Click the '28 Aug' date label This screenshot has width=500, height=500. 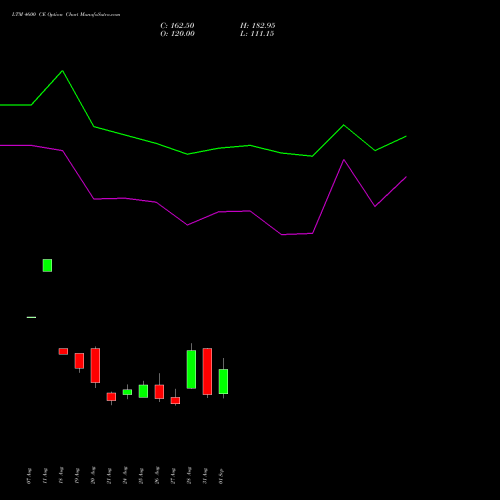(189, 475)
